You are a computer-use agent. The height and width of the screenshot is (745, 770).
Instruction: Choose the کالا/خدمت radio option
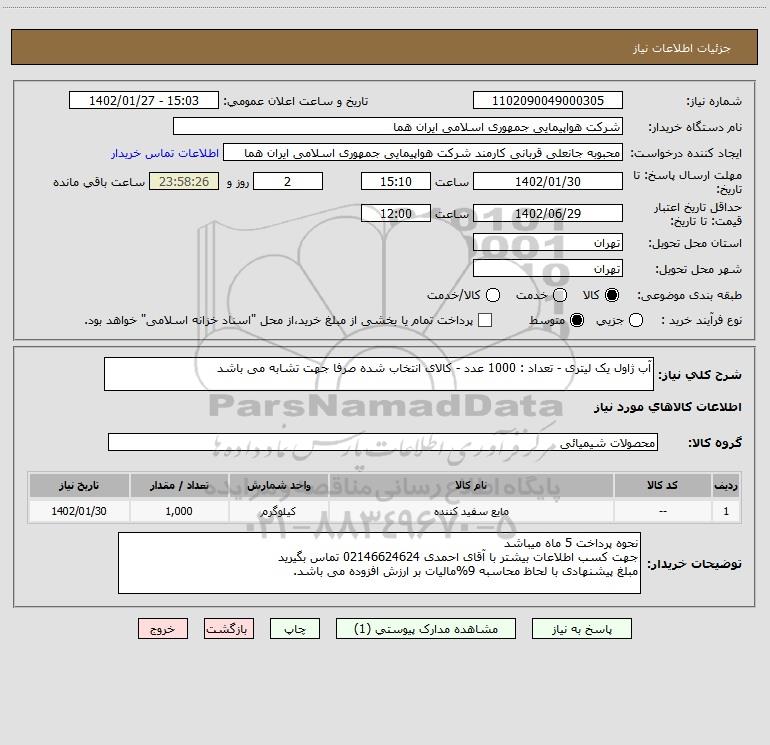[493, 295]
